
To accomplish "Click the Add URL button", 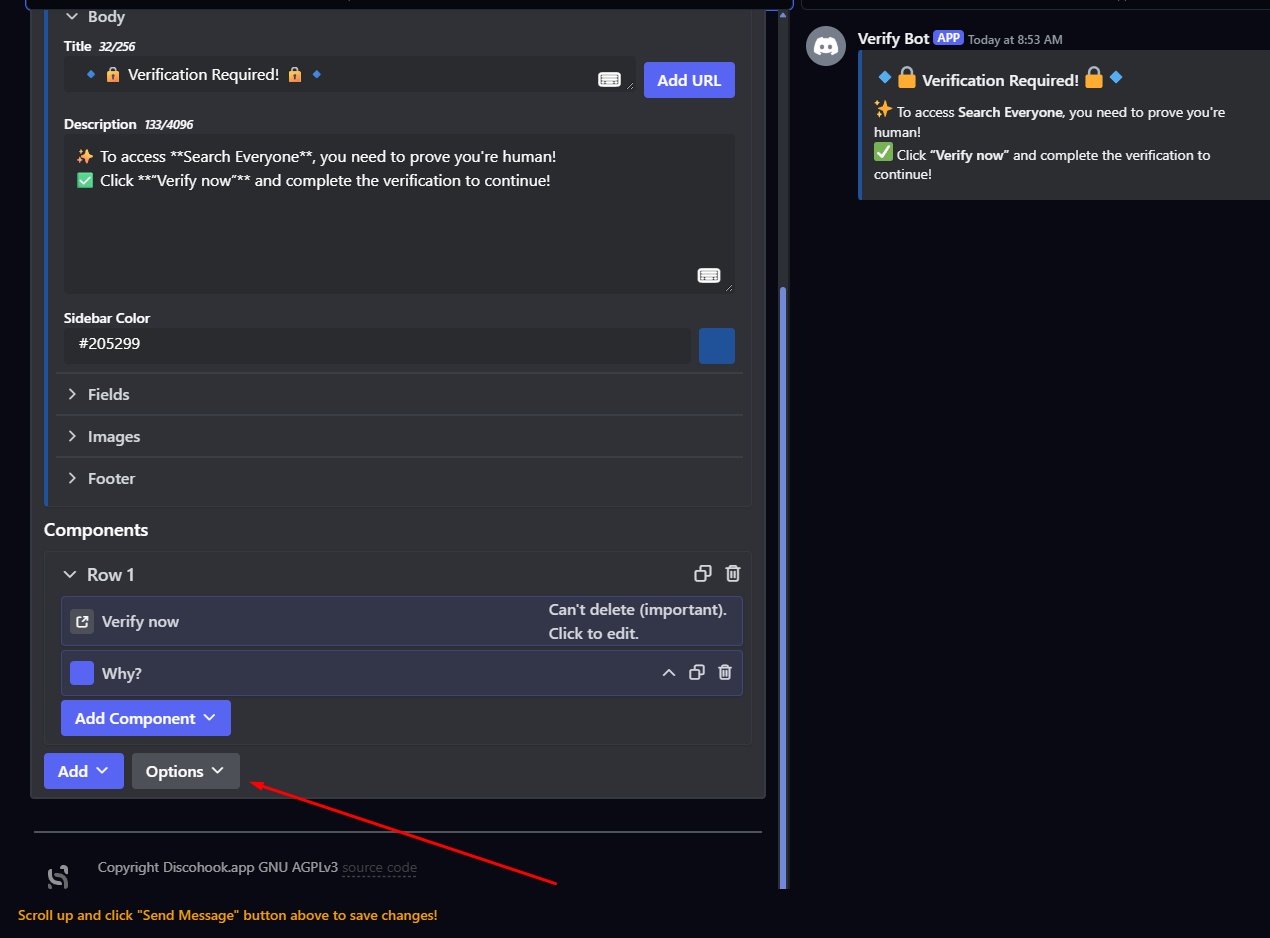I will pos(689,80).
